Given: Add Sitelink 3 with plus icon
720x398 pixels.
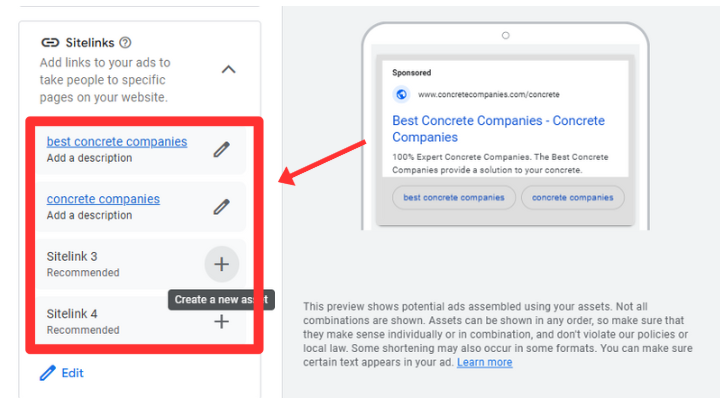Looking at the screenshot, I should click(x=222, y=264).
